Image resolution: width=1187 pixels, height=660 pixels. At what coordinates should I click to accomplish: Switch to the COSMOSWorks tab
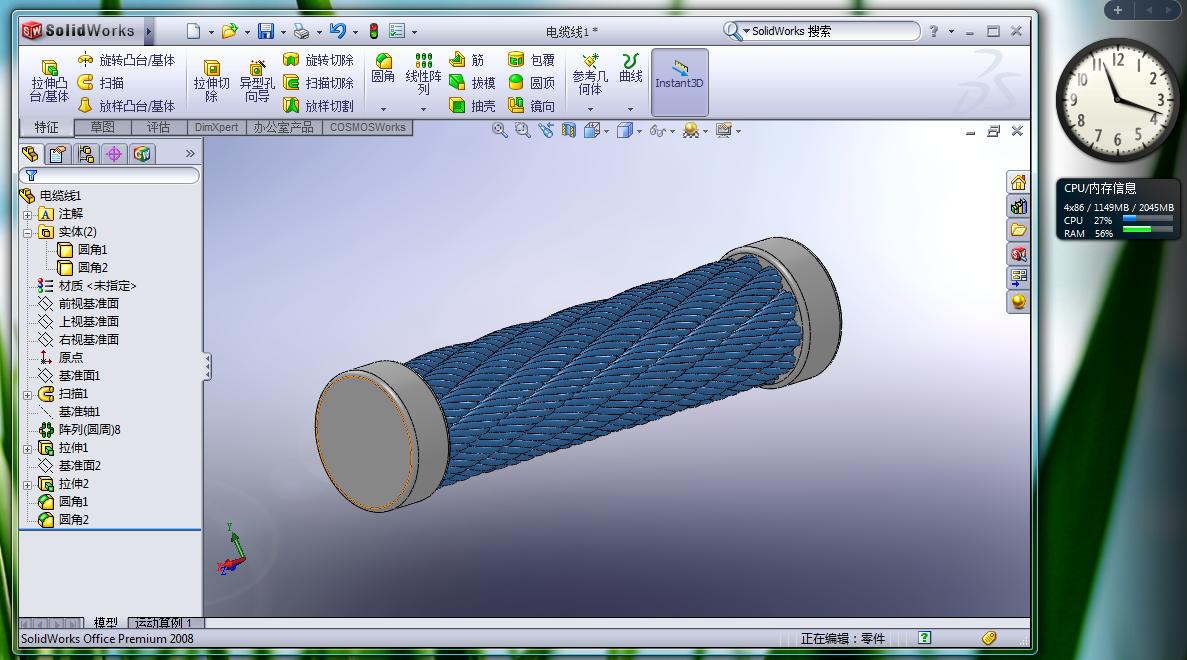coord(367,127)
